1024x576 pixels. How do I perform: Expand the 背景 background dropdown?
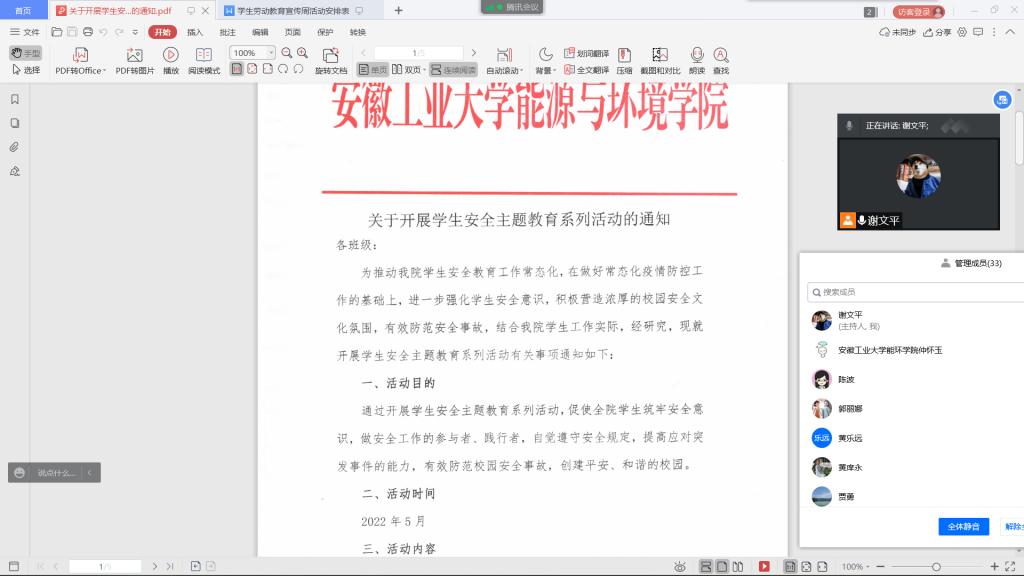545,71
